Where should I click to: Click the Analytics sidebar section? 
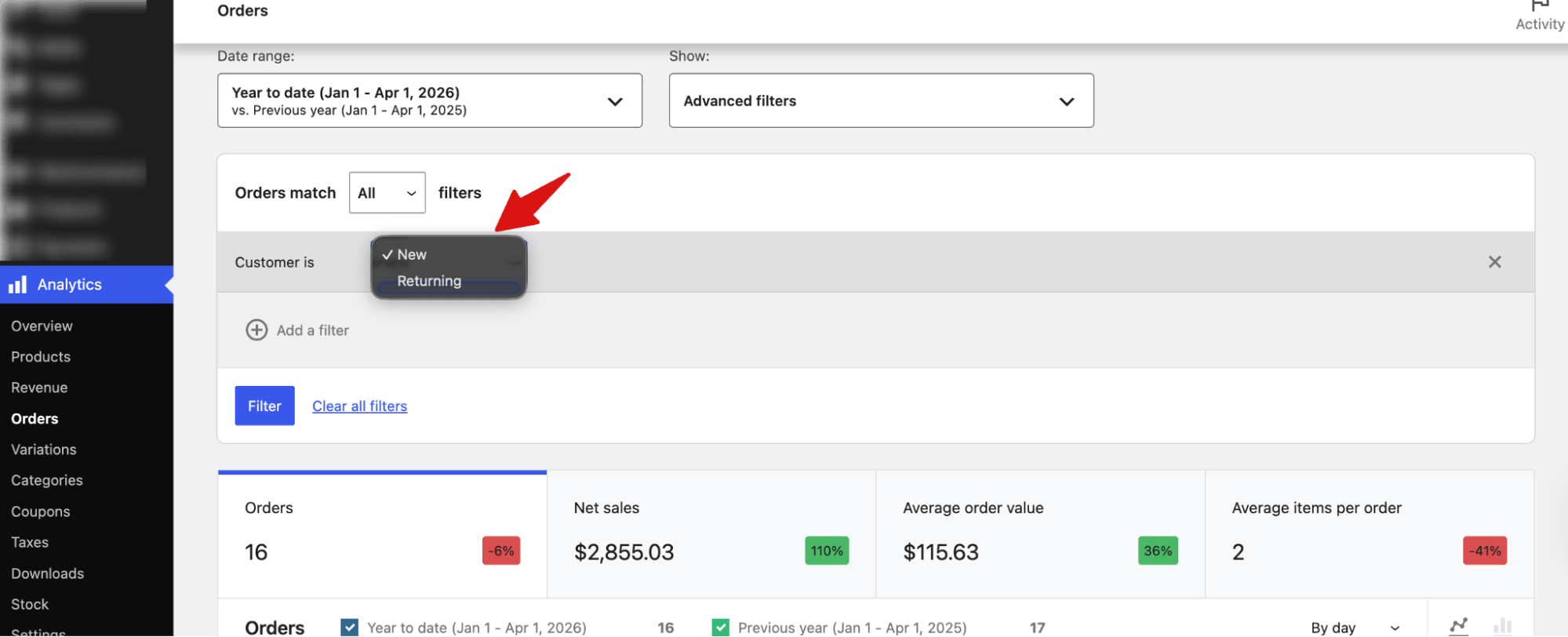coord(86,285)
